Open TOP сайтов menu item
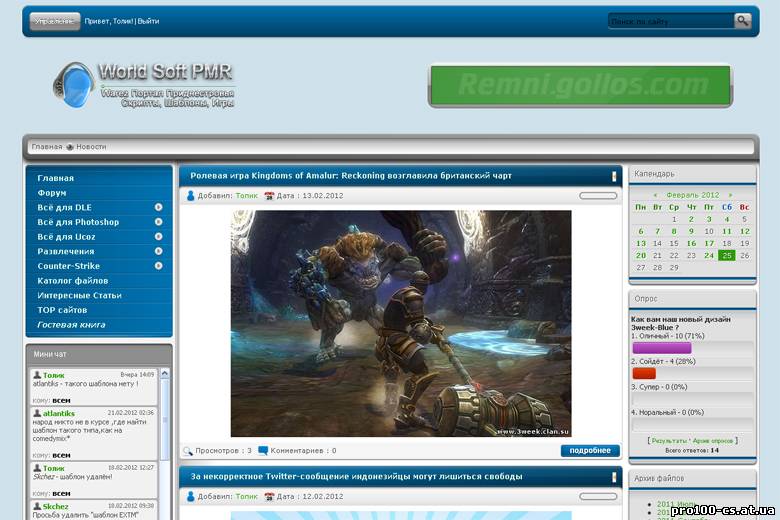The width and height of the screenshot is (780, 520). coord(62,310)
